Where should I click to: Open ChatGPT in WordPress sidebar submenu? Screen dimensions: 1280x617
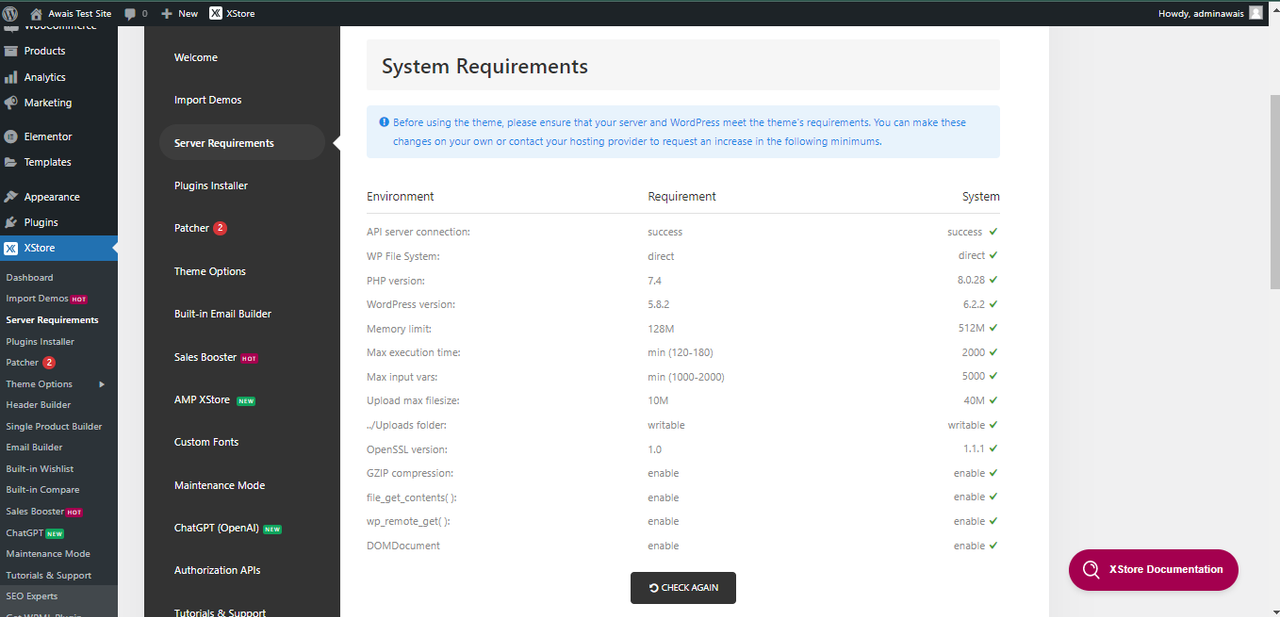(x=24, y=533)
